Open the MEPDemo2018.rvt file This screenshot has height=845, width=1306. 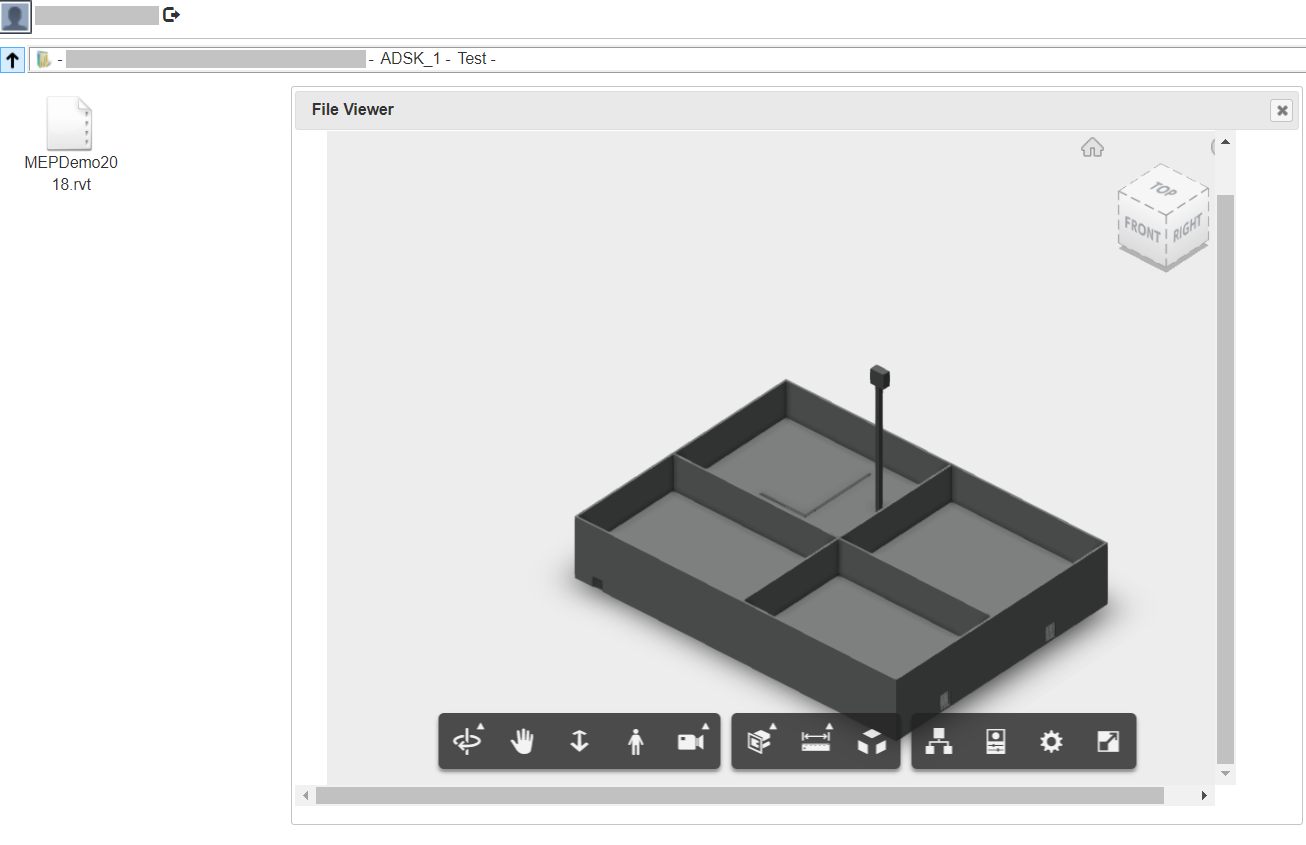pyautogui.click(x=71, y=145)
